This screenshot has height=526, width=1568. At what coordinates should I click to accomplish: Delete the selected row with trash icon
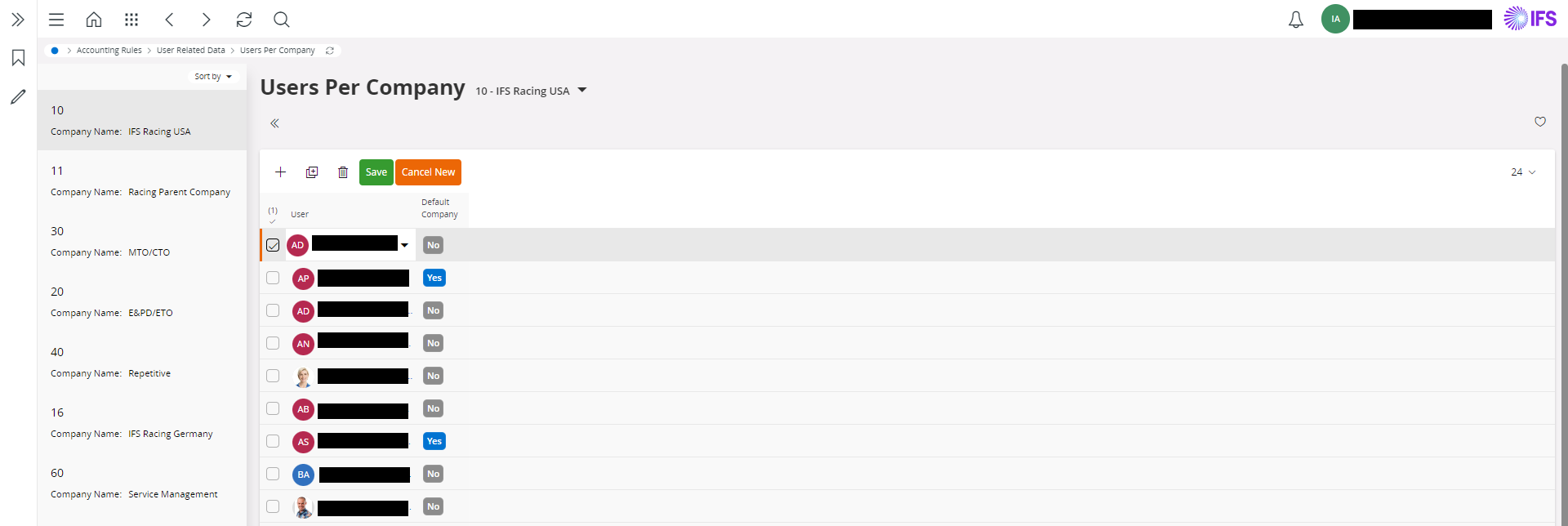point(343,172)
